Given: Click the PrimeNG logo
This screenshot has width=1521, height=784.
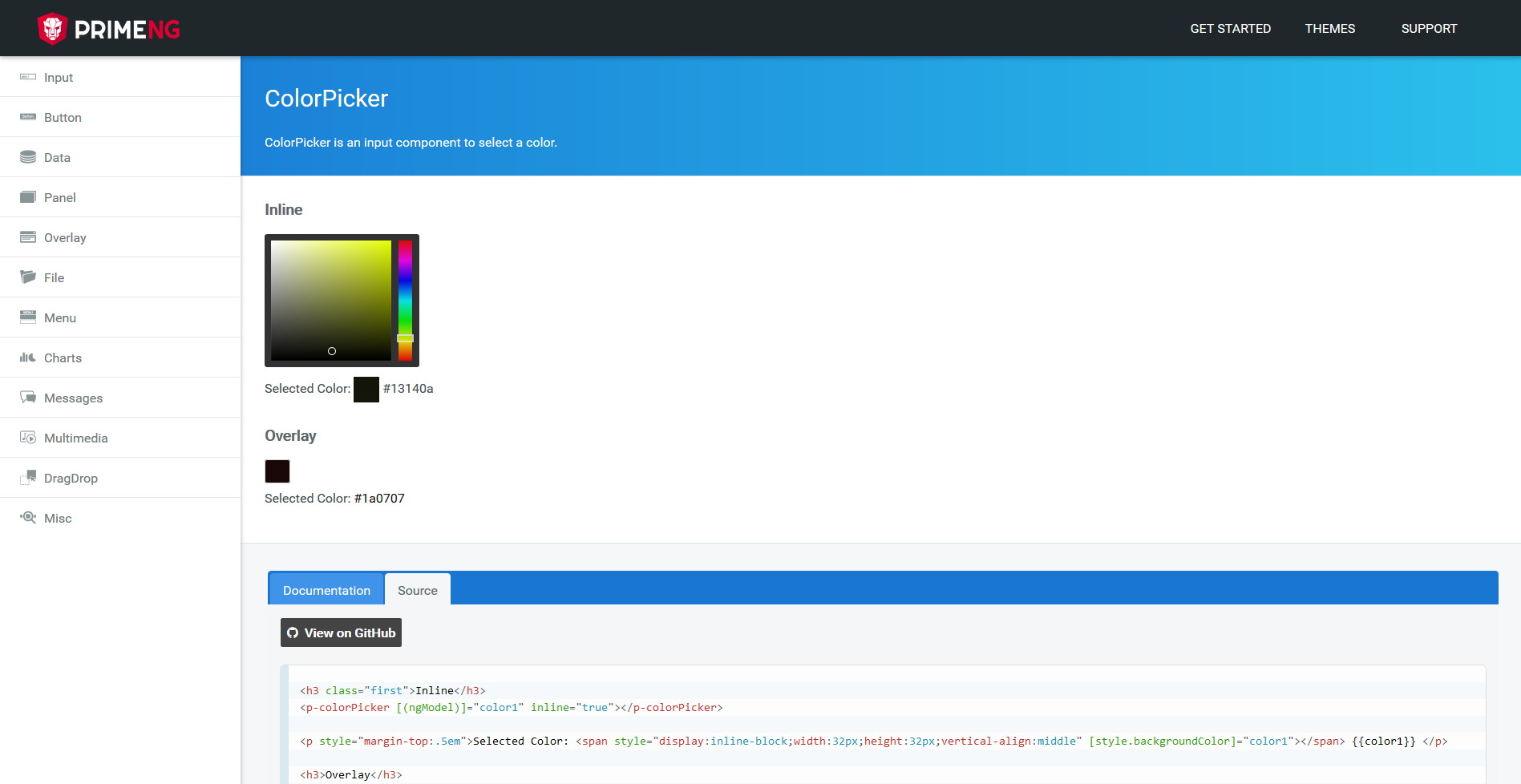Looking at the screenshot, I should coord(108,28).
